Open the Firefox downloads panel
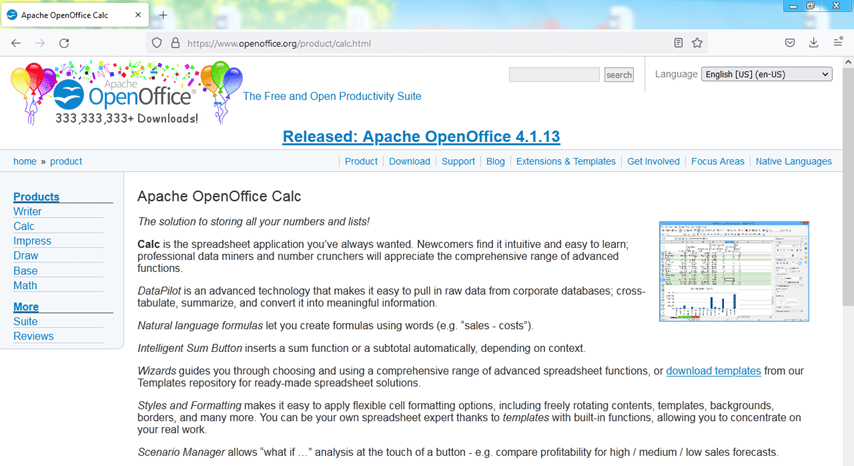 pos(813,43)
